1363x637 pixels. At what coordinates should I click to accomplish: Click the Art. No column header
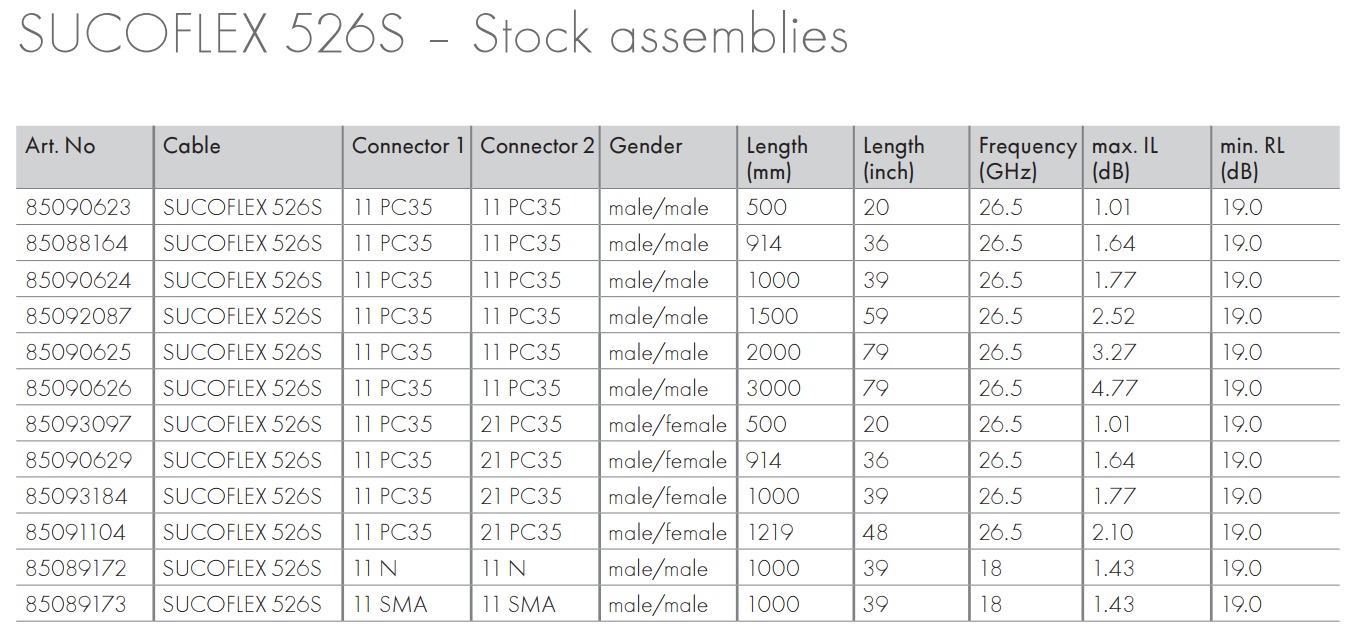pyautogui.click(x=60, y=146)
